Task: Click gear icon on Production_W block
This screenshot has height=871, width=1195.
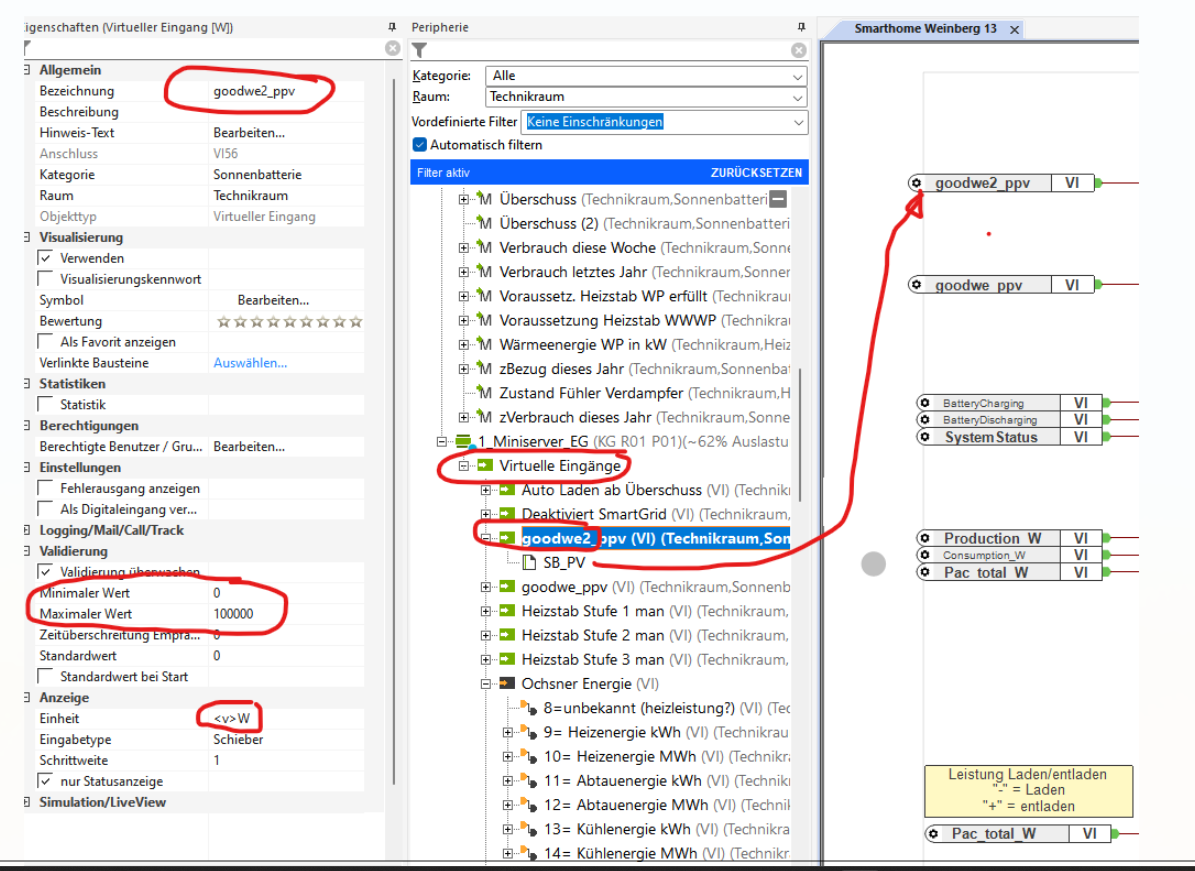Action: click(x=924, y=538)
